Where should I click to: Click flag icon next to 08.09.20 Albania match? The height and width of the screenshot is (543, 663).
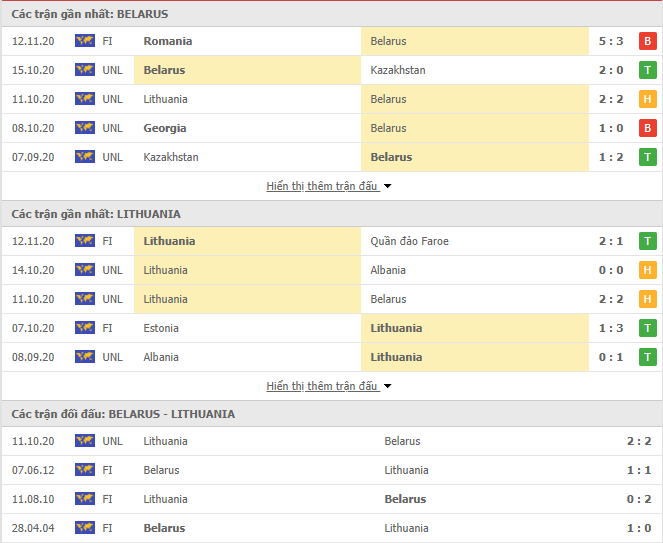(85, 357)
